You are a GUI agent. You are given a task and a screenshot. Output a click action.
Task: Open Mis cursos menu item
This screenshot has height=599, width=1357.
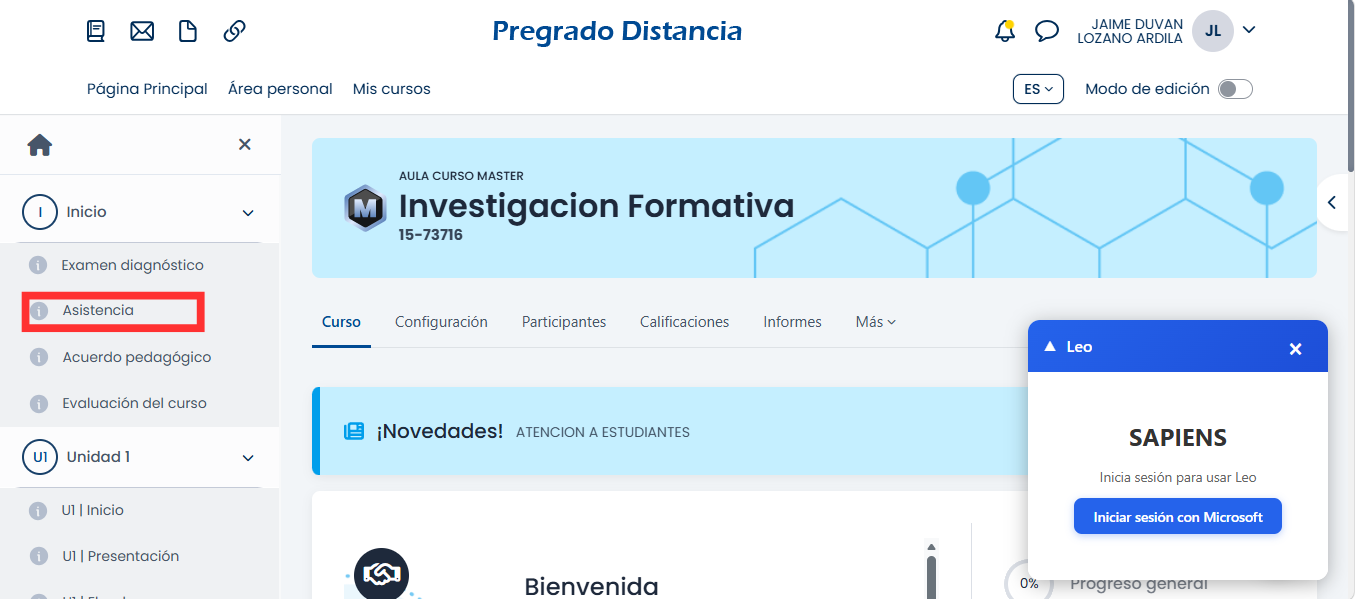tap(392, 89)
